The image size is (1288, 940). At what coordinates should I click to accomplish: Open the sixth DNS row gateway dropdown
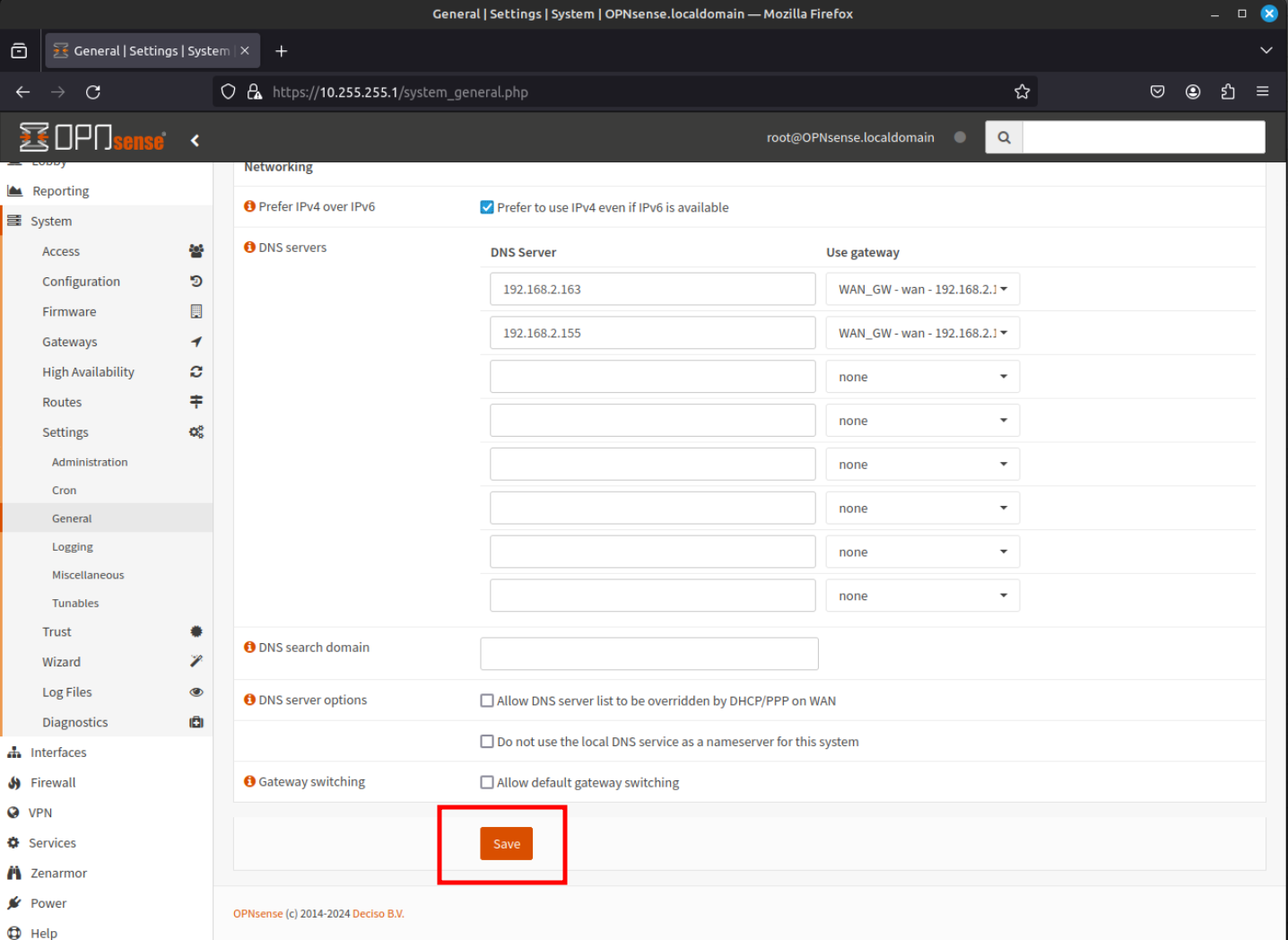[923, 508]
